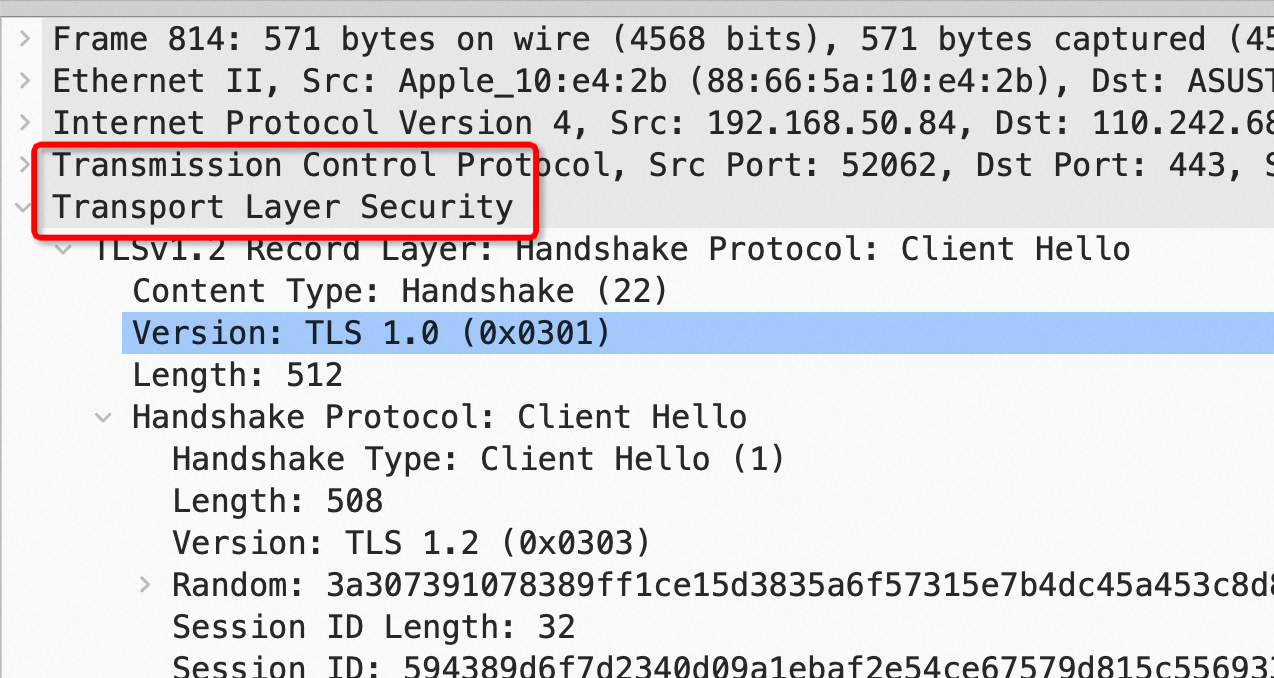This screenshot has width=1274, height=678.
Task: Collapse Handshake Protocol: Client Hello node
Action: tap(104, 417)
